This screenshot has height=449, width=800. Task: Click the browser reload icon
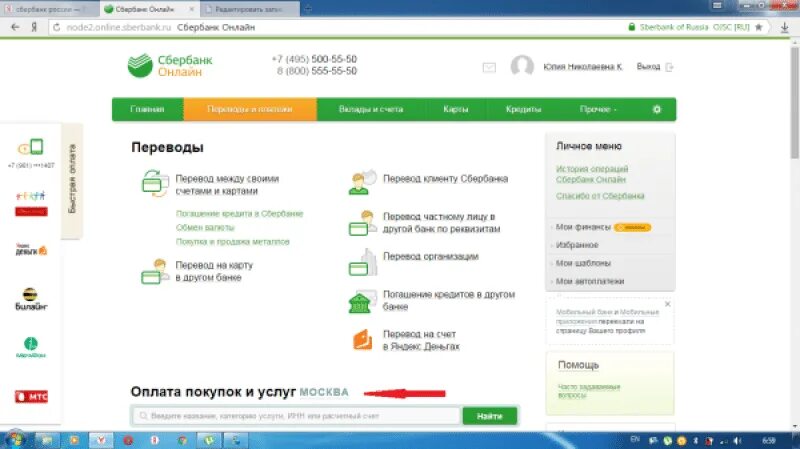(x=57, y=27)
